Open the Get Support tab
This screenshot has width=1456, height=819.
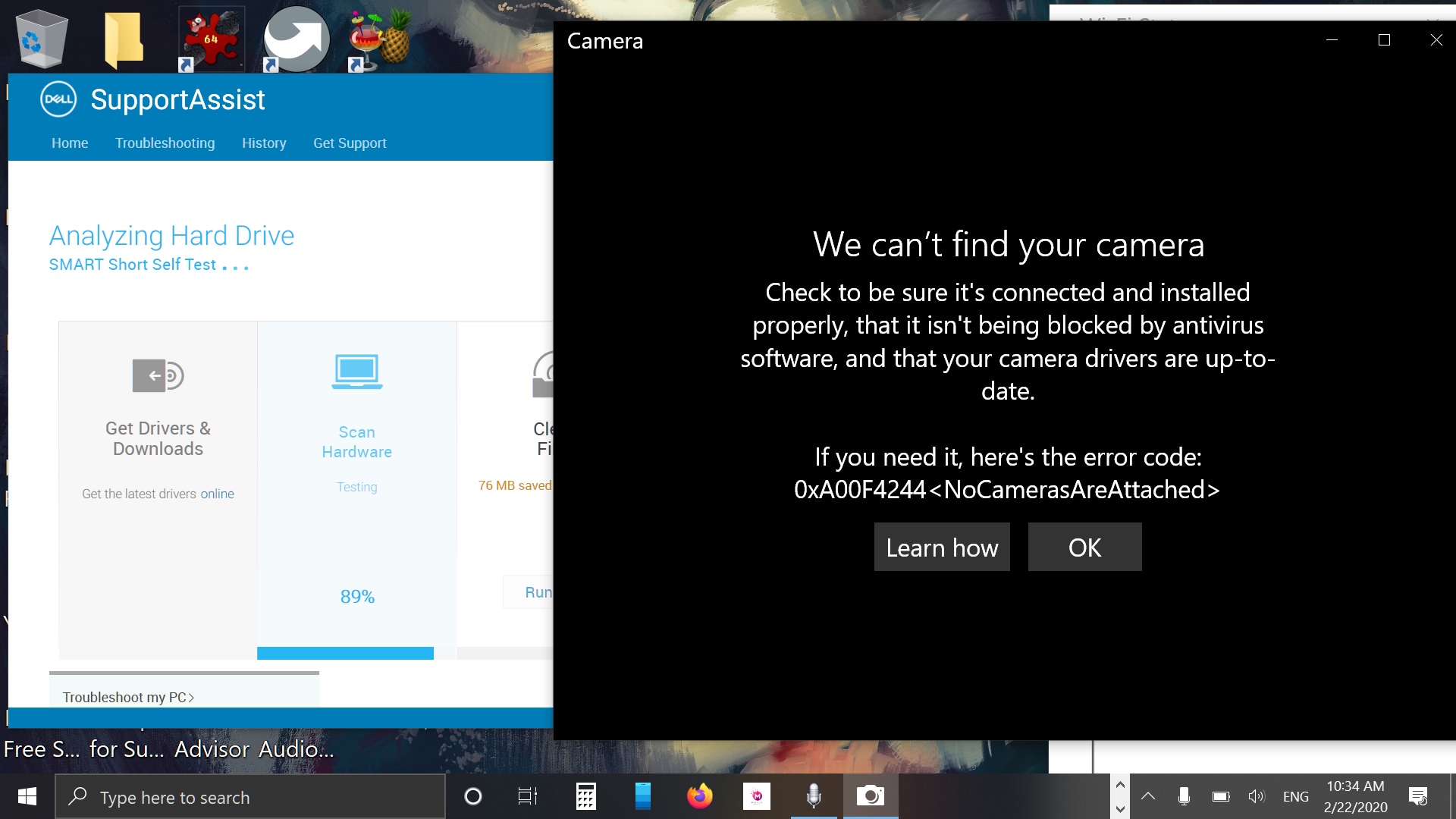pos(350,143)
